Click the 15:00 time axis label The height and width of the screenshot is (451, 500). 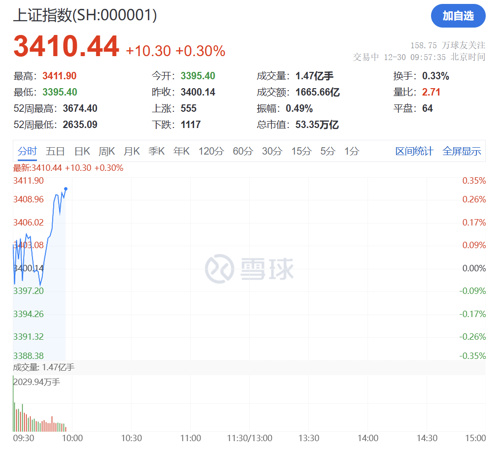476,438
